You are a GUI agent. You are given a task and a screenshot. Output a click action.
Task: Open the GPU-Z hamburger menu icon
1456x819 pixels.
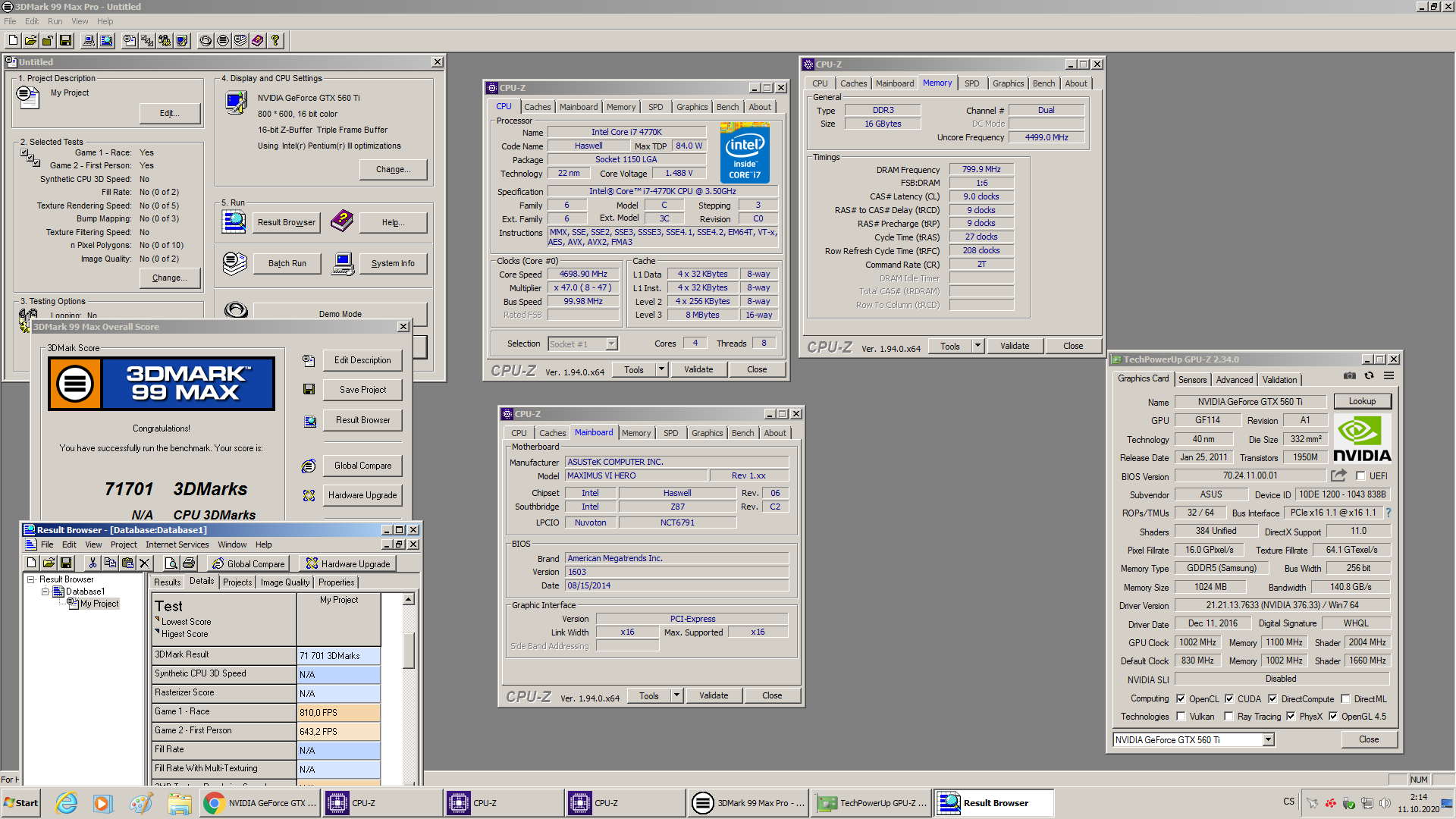[1389, 376]
